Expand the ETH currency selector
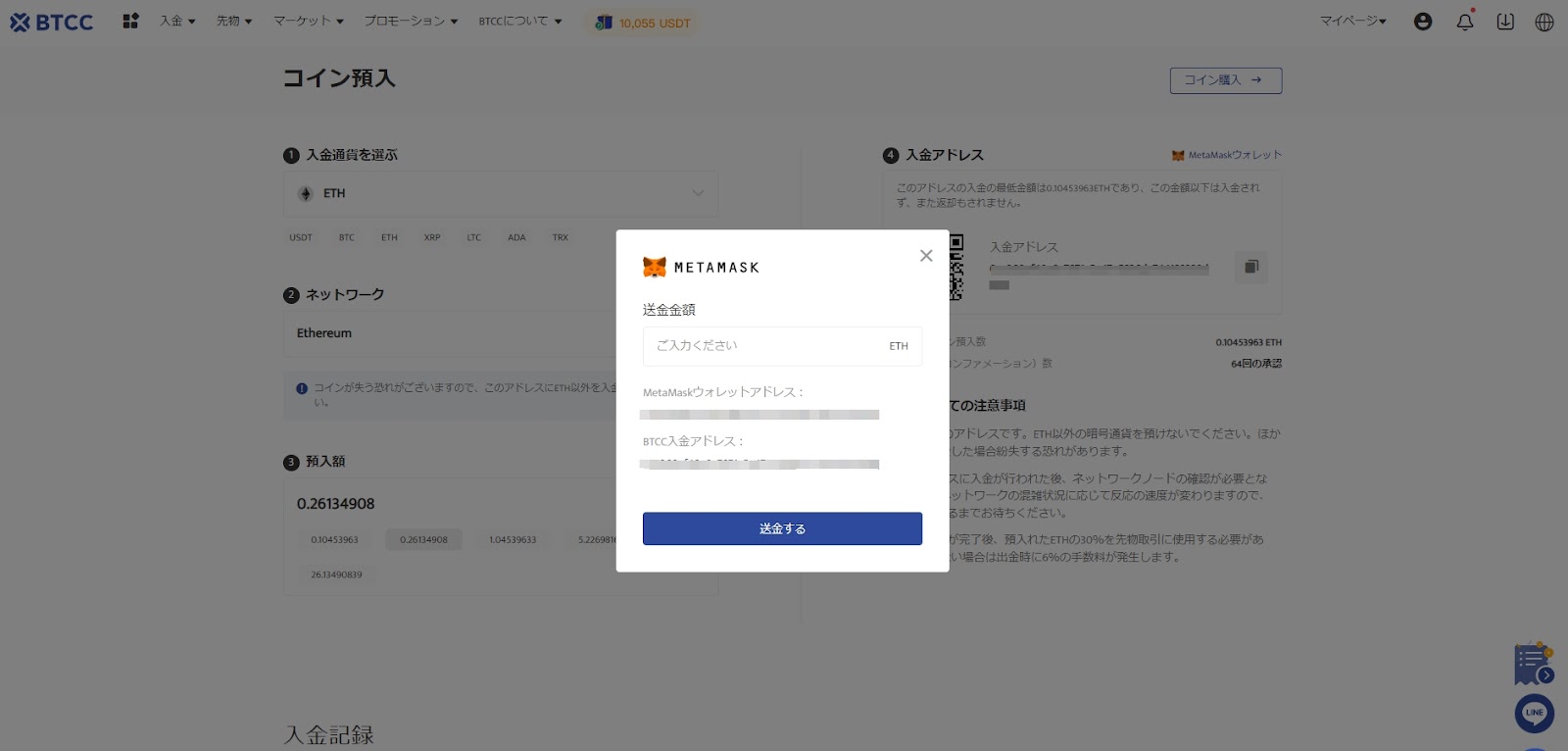 (x=501, y=194)
